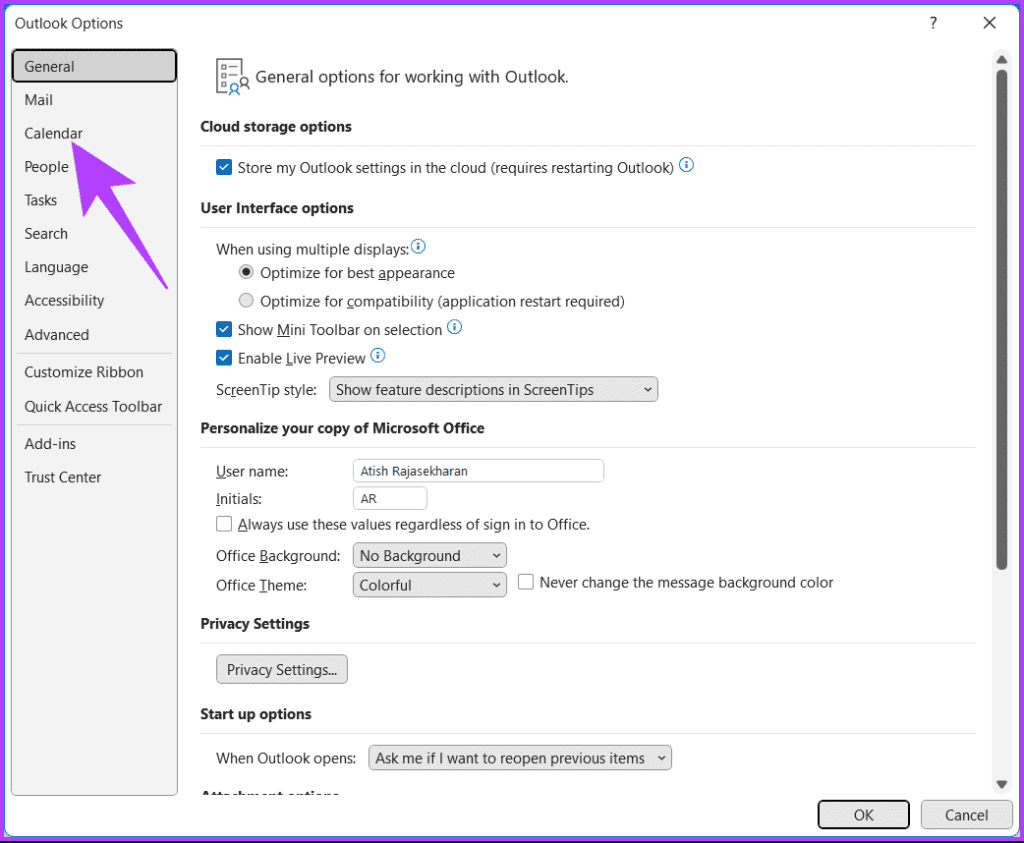
Task: Open the Mail options category
Action: (x=94, y=100)
